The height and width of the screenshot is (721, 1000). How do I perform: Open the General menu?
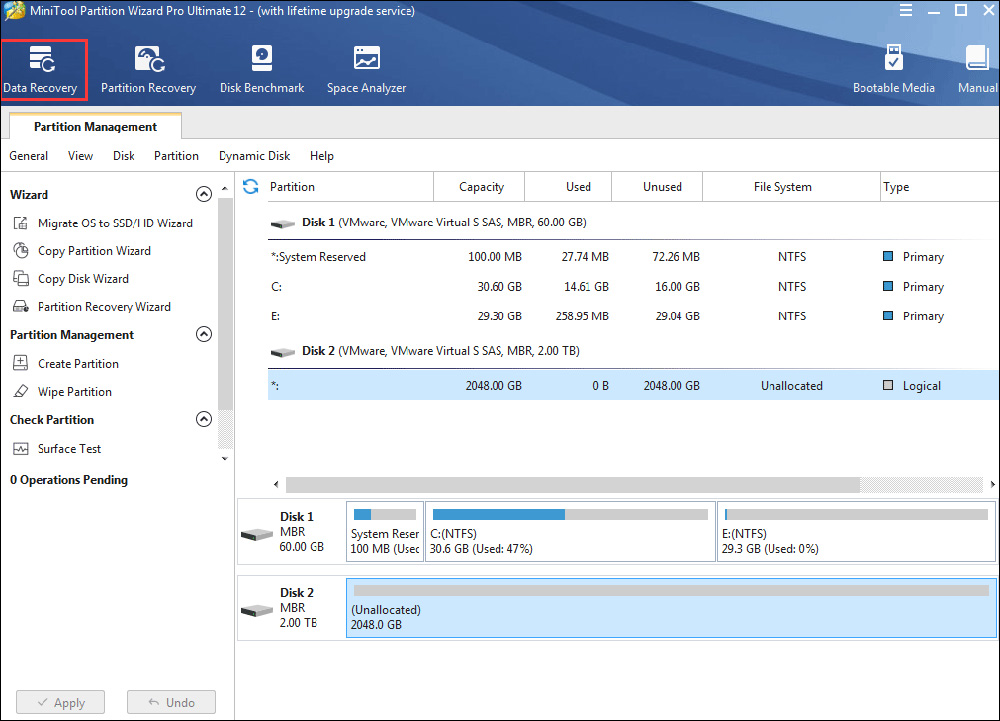pyautogui.click(x=29, y=156)
